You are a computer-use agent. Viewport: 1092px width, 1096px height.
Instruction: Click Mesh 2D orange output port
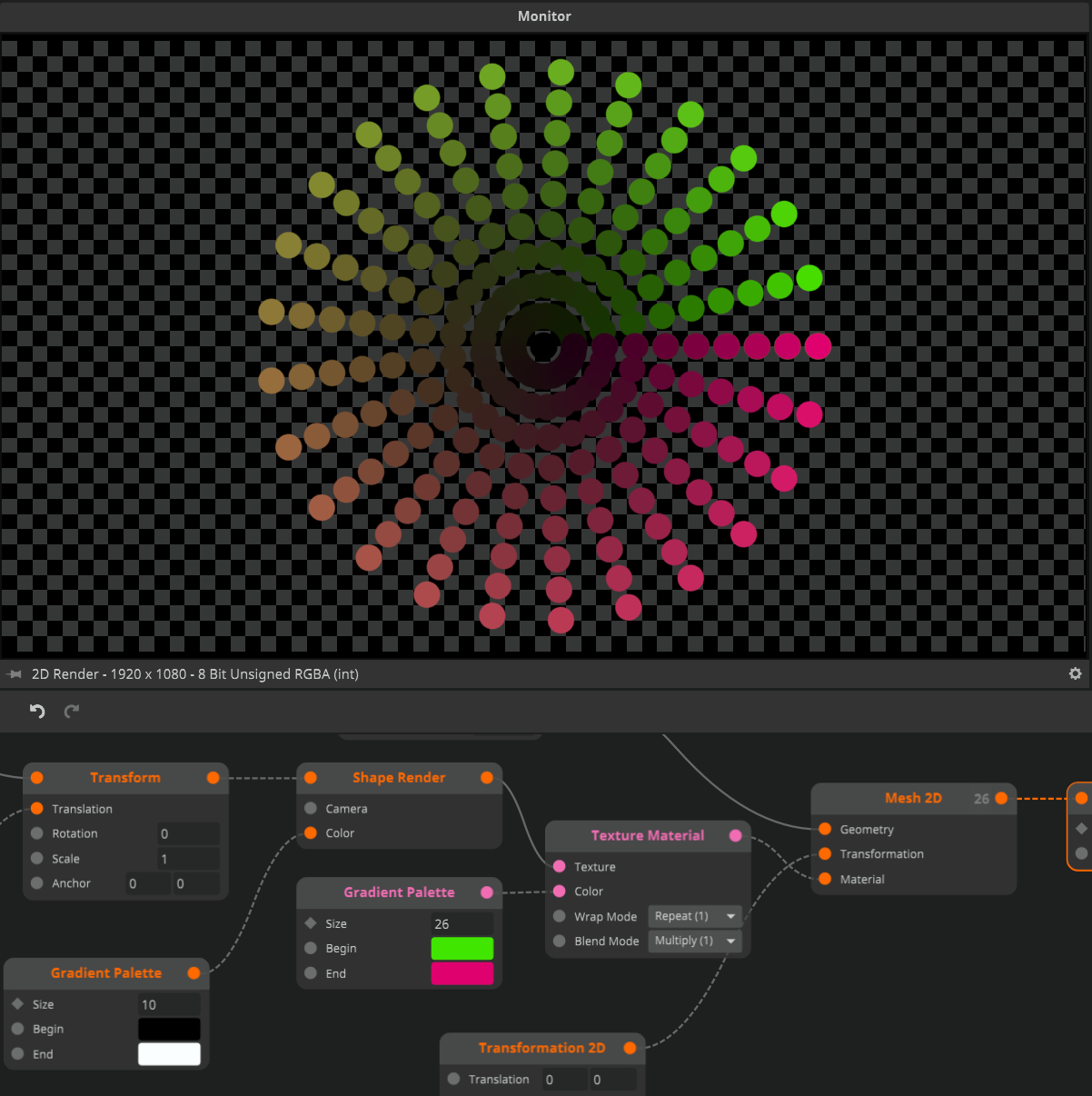pos(1001,798)
